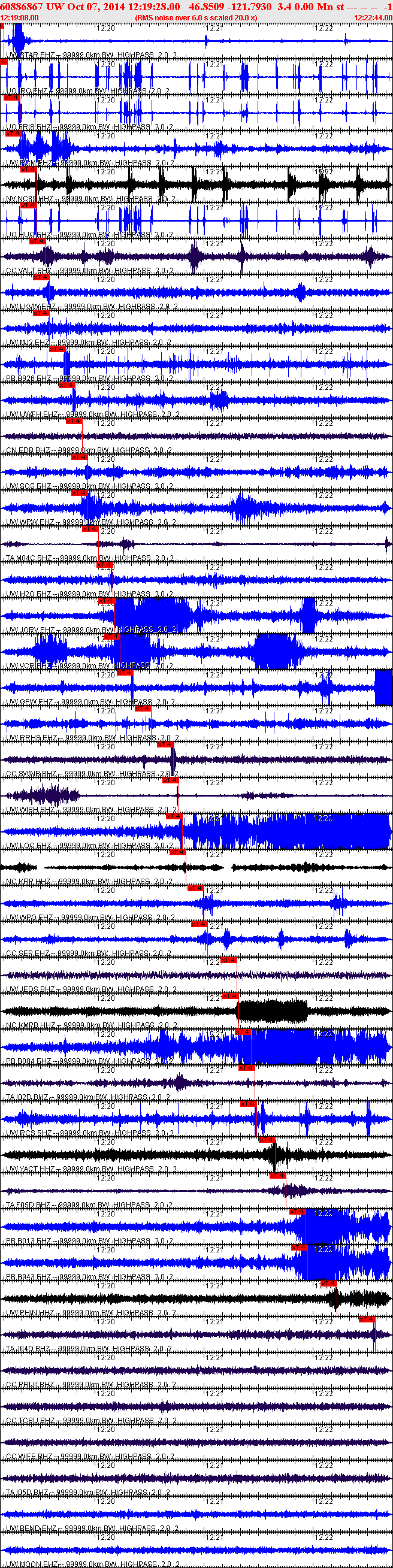The image size is (393, 1568).
Task: Select the PB B926 EHZ station label
Action: (x=90, y=379)
